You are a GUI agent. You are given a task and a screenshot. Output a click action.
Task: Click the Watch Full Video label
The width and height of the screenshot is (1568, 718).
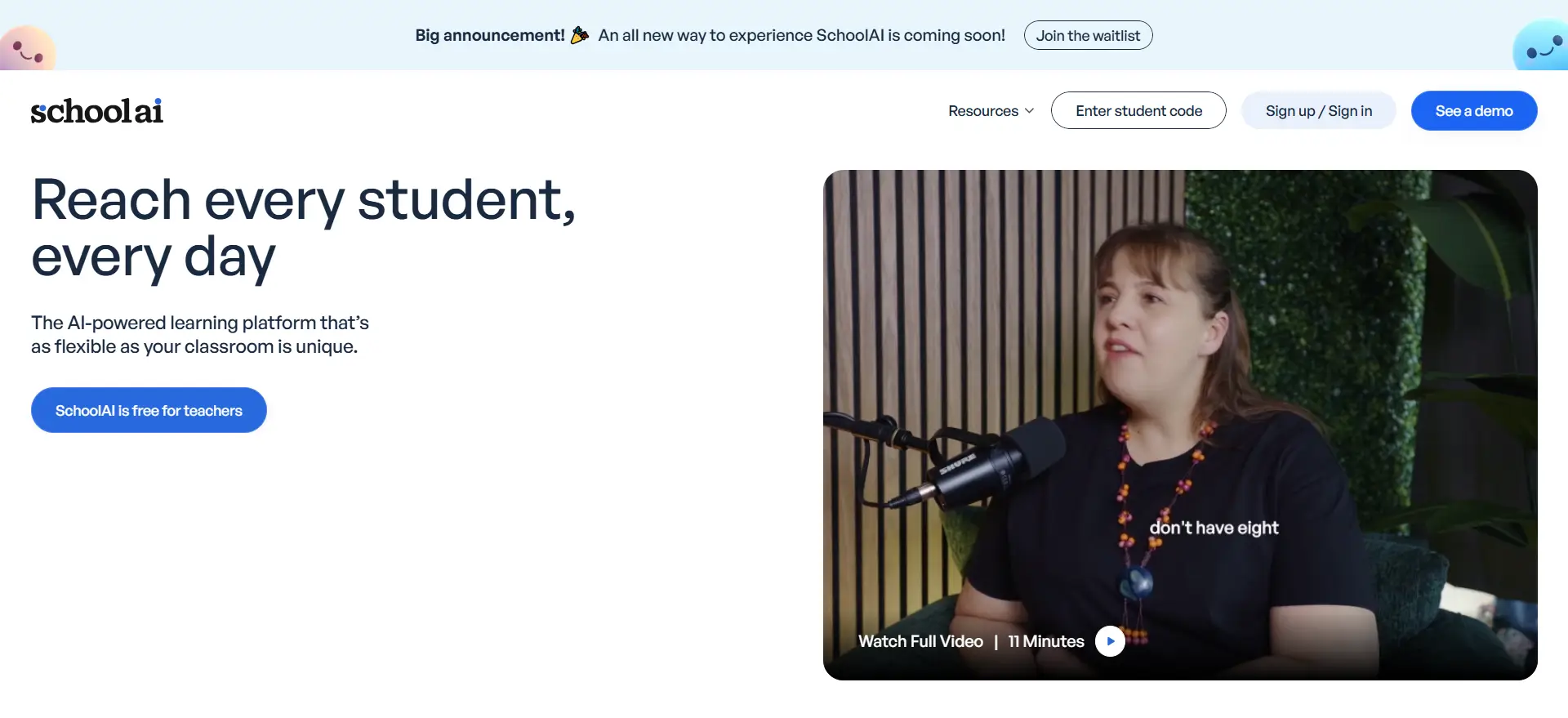point(920,641)
